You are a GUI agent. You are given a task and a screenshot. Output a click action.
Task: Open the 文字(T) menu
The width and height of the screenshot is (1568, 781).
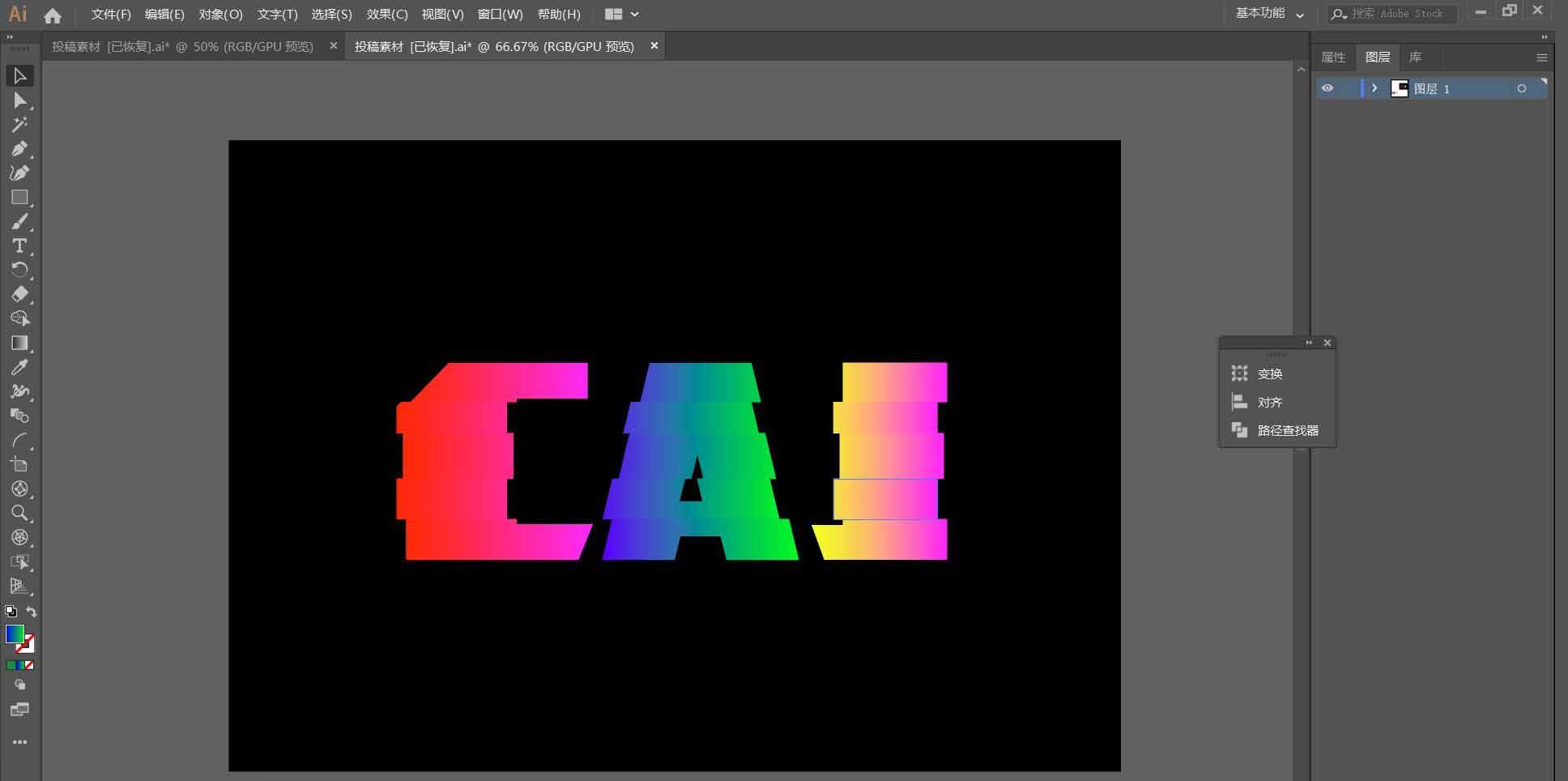tap(277, 15)
